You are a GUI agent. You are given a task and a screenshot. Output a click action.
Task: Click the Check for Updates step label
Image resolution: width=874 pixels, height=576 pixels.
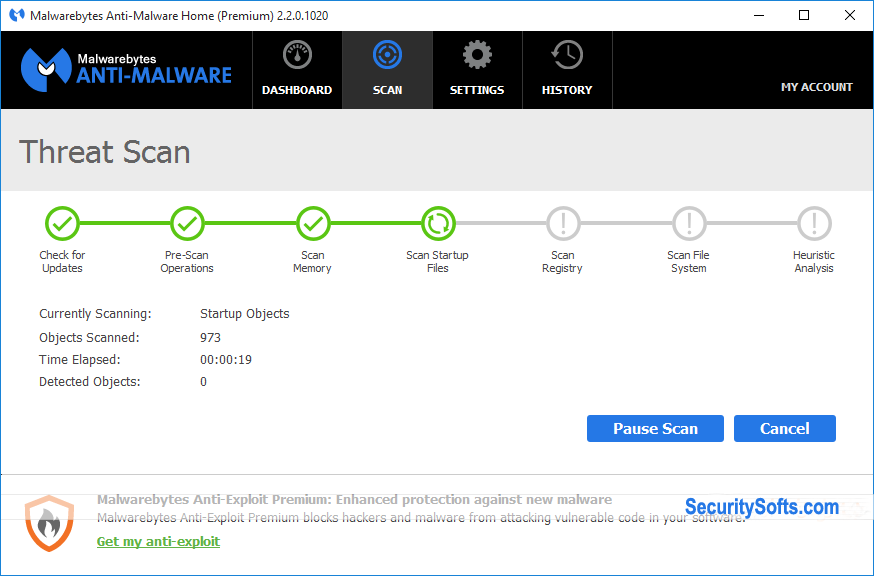pyautogui.click(x=62, y=262)
